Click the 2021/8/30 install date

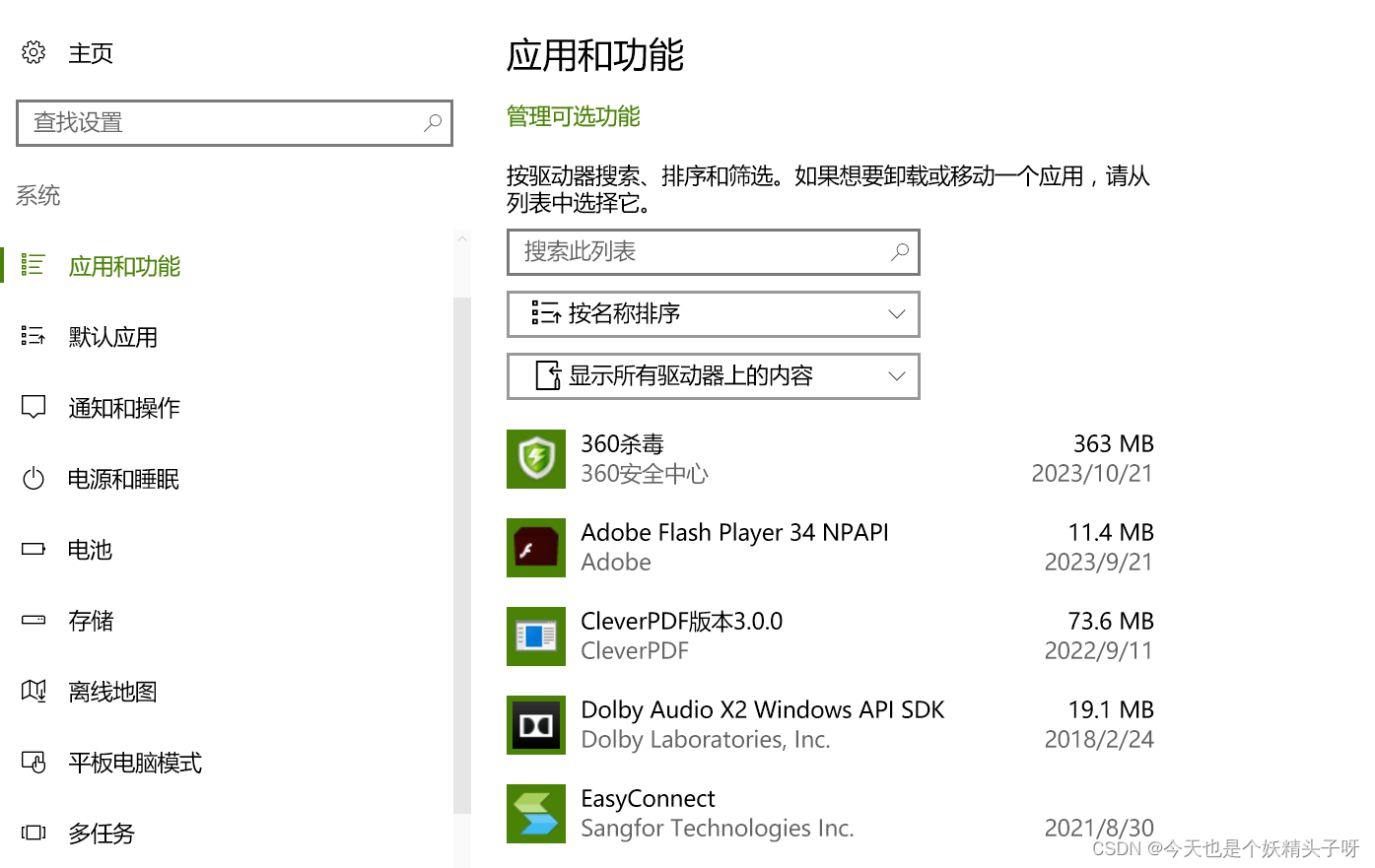tap(1099, 828)
